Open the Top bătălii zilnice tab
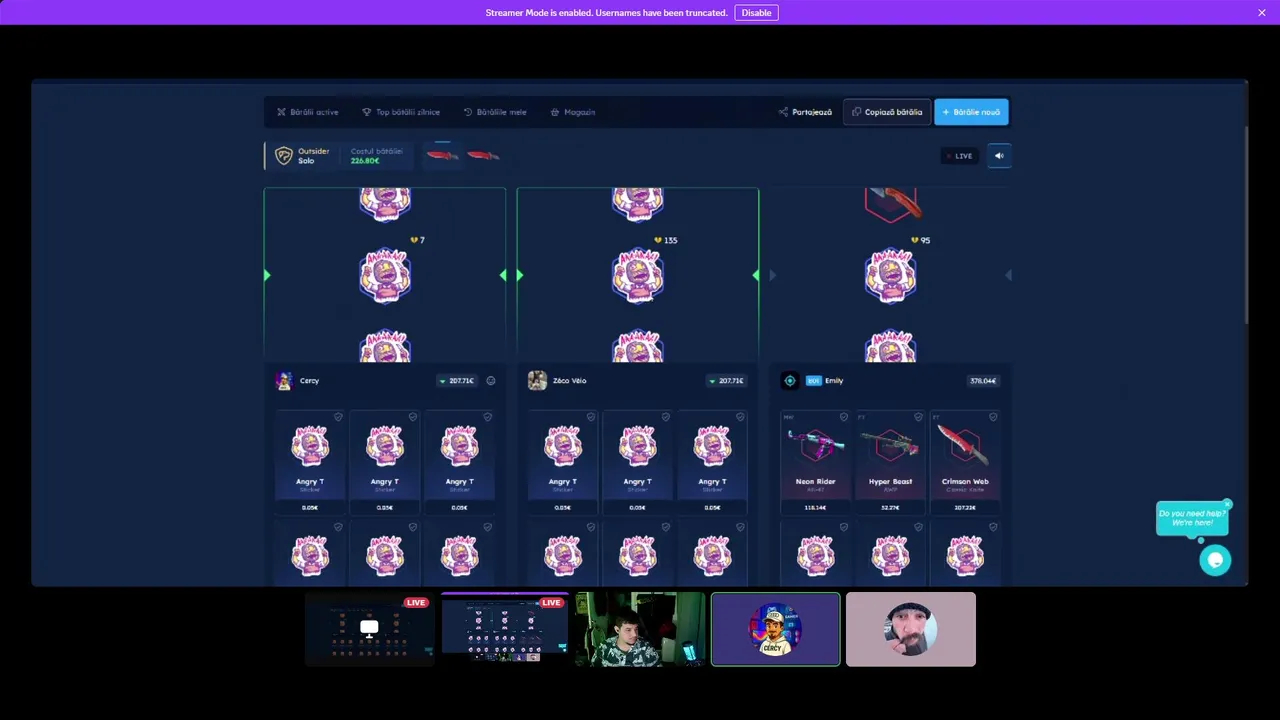Viewport: 1280px width, 720px height. point(401,112)
